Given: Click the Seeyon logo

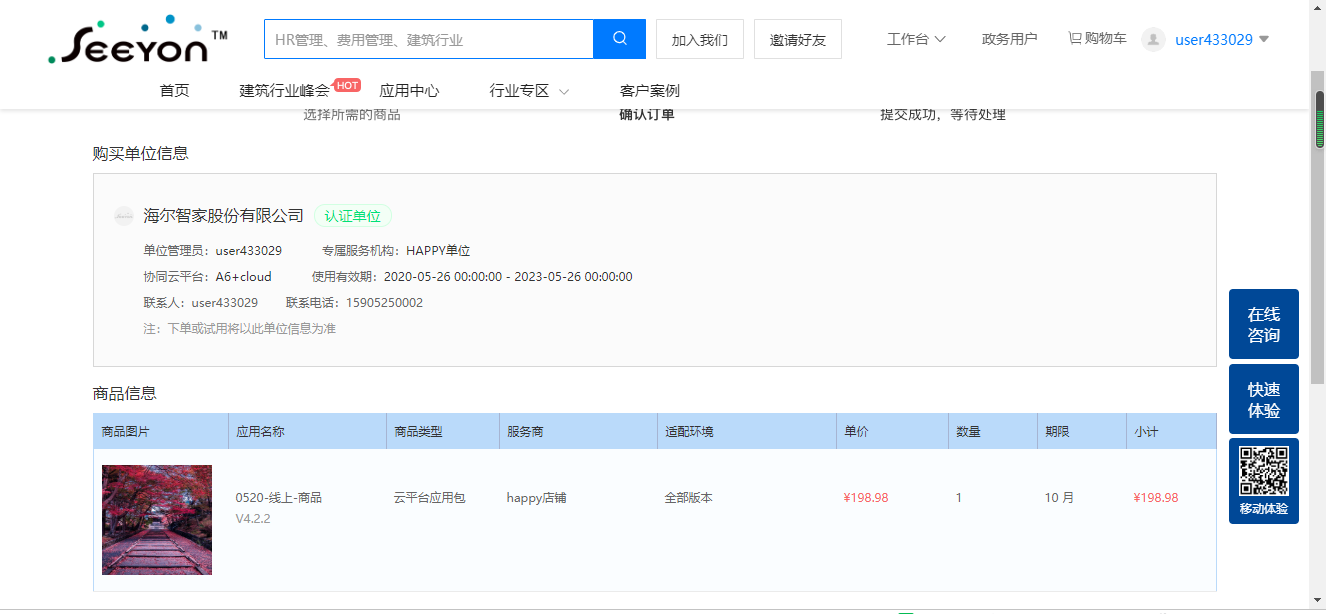Looking at the screenshot, I should point(137,40).
